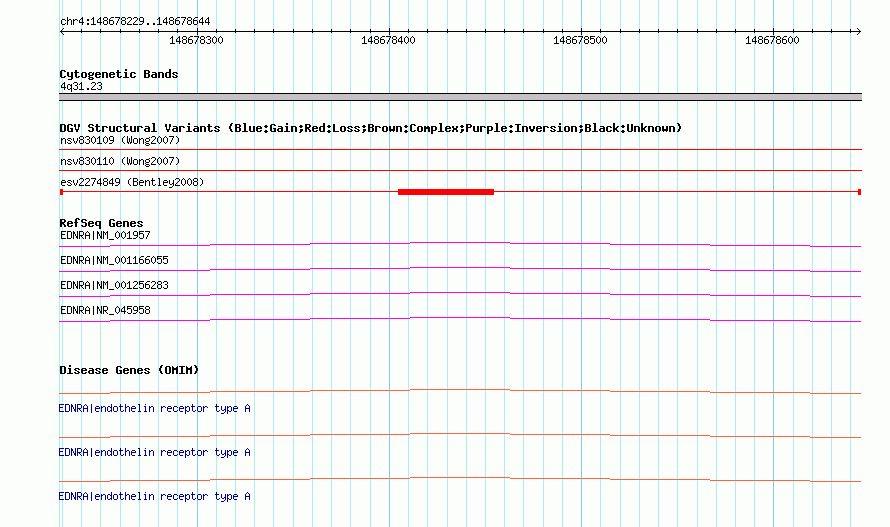This screenshot has width=890, height=527.
Task: Click the 4q31.23 band label
Action: click(x=81, y=86)
